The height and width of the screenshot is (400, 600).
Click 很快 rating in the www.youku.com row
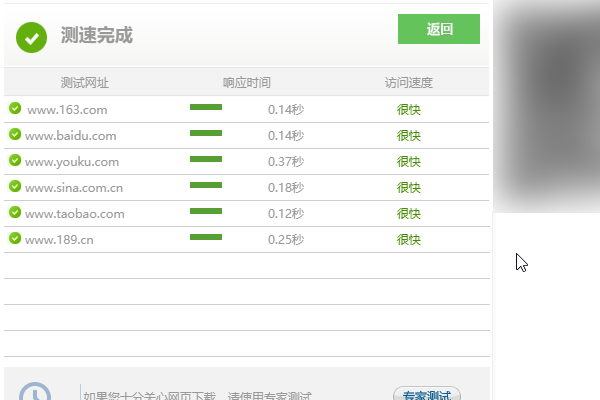tap(409, 162)
